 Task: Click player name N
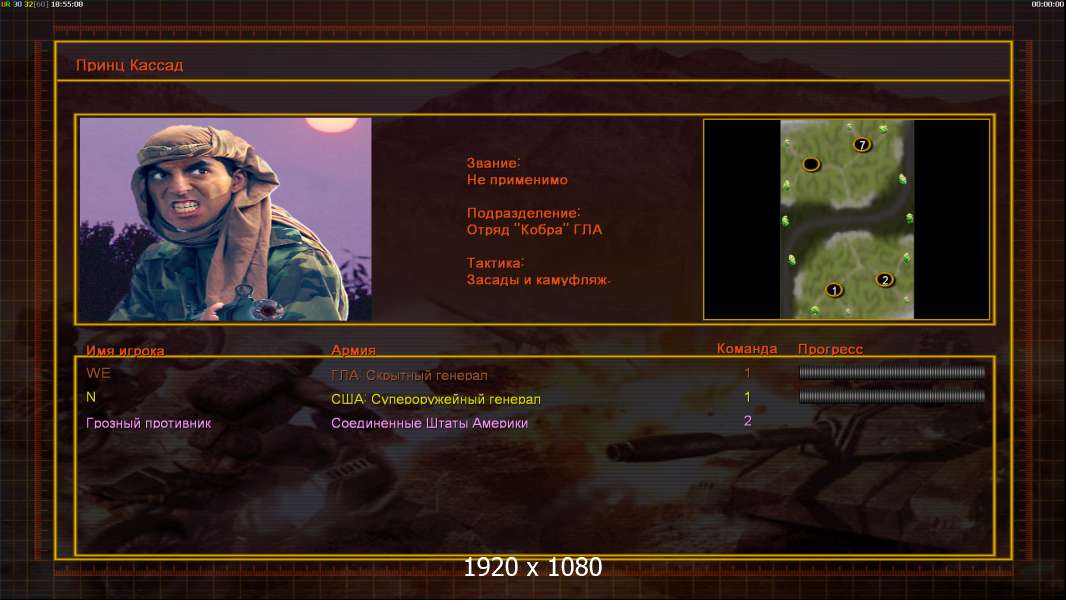[x=91, y=397]
